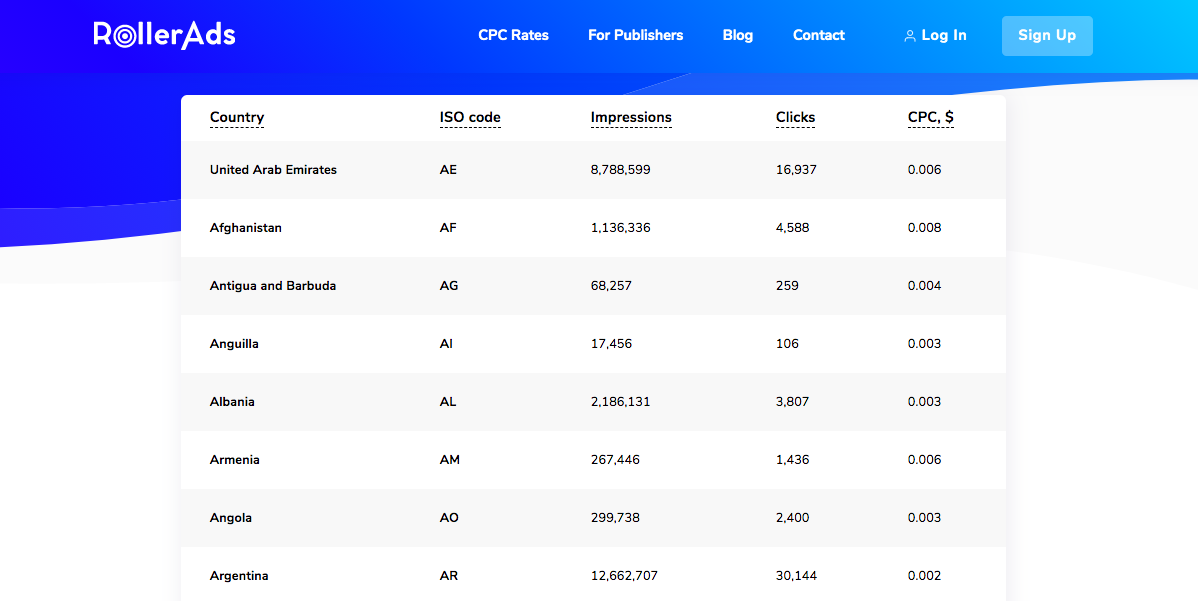Click the Afghanistan country name
The height and width of the screenshot is (601, 1198).
point(246,228)
